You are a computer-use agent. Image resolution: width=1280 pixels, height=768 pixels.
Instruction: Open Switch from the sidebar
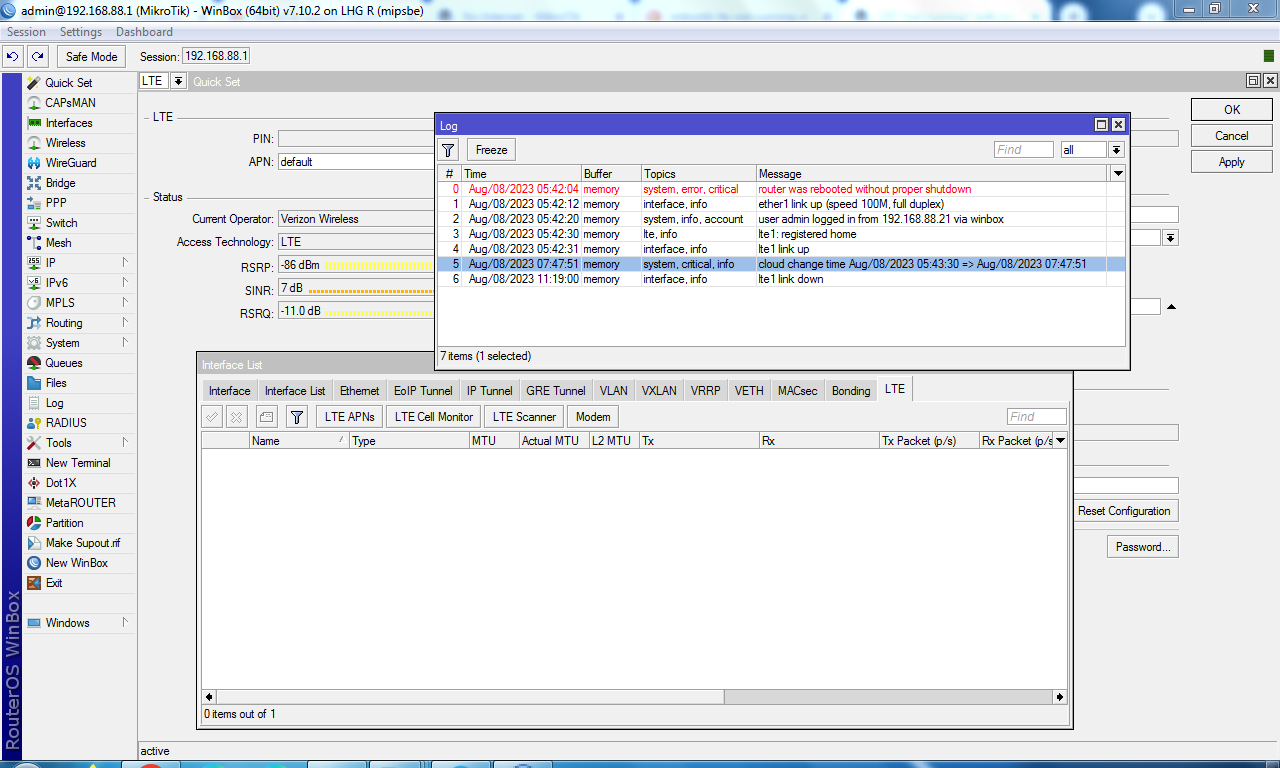point(61,223)
